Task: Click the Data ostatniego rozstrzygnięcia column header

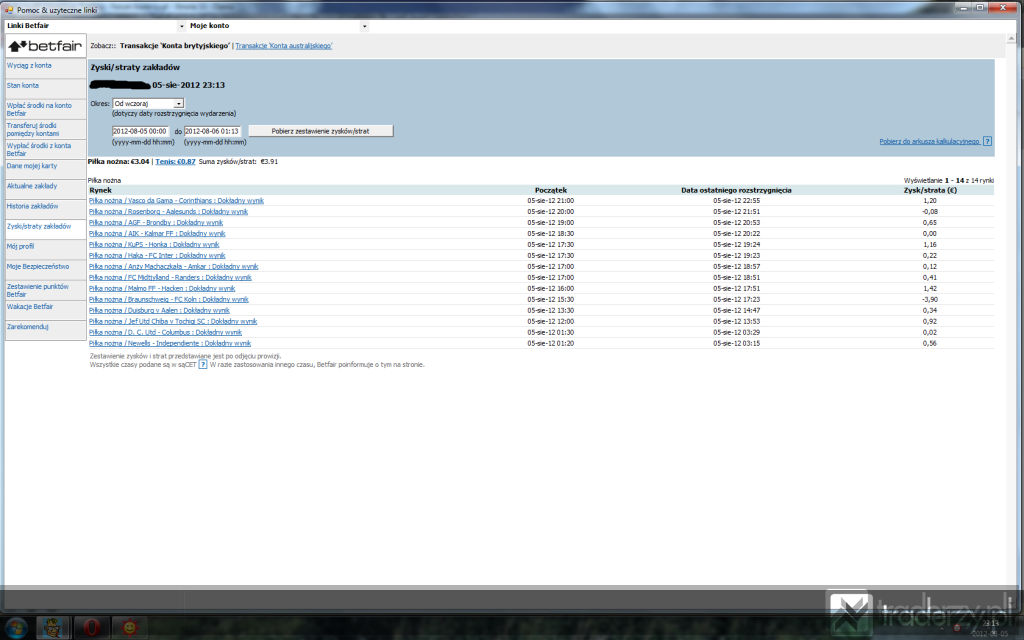Action: click(736, 190)
